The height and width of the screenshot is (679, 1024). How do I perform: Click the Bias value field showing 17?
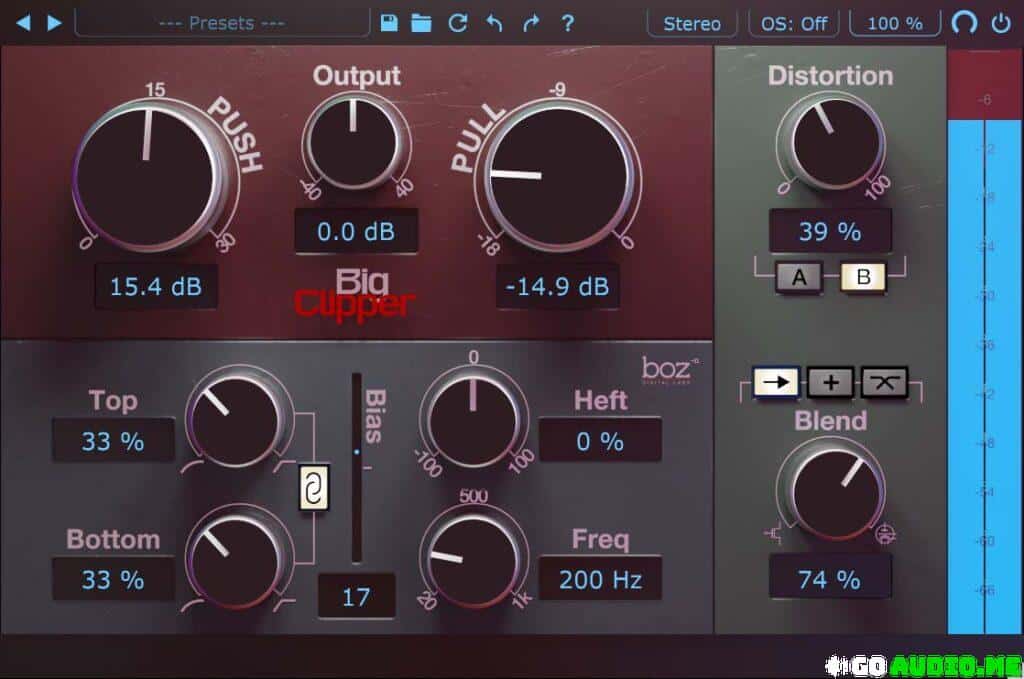[x=357, y=596]
